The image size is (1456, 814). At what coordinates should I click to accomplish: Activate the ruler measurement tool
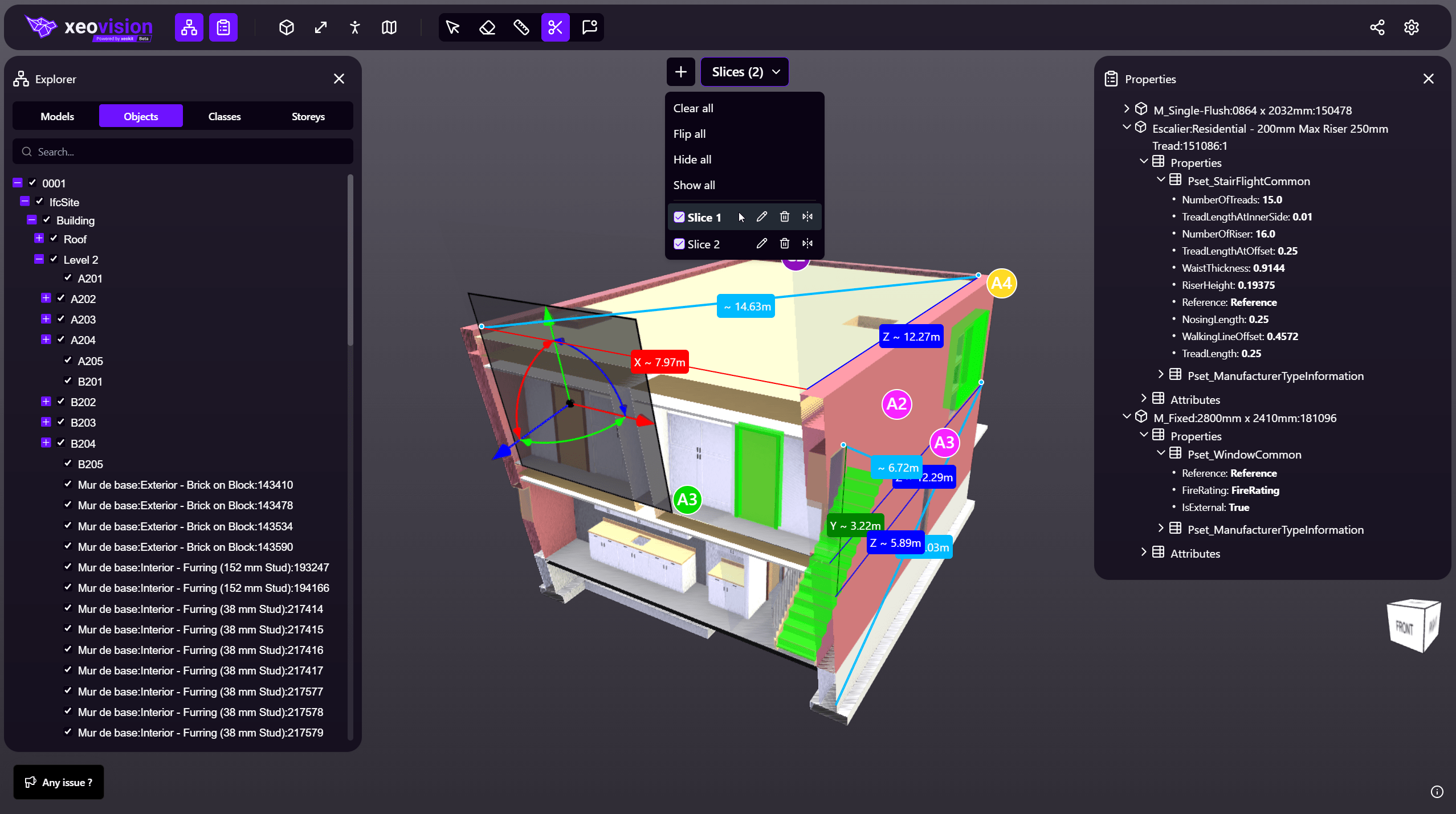[521, 27]
